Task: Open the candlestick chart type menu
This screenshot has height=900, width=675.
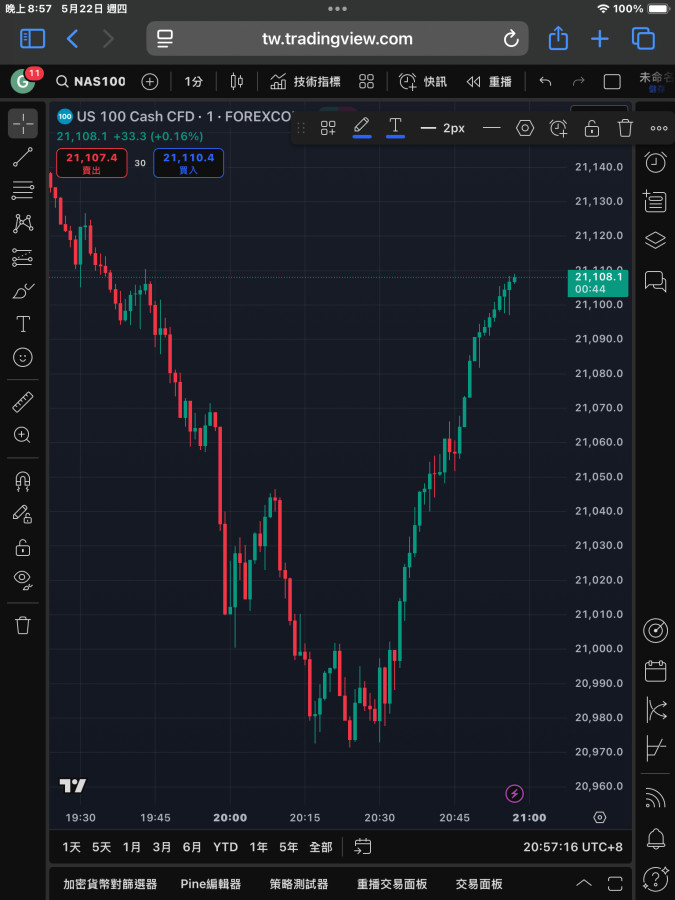Action: [x=236, y=82]
